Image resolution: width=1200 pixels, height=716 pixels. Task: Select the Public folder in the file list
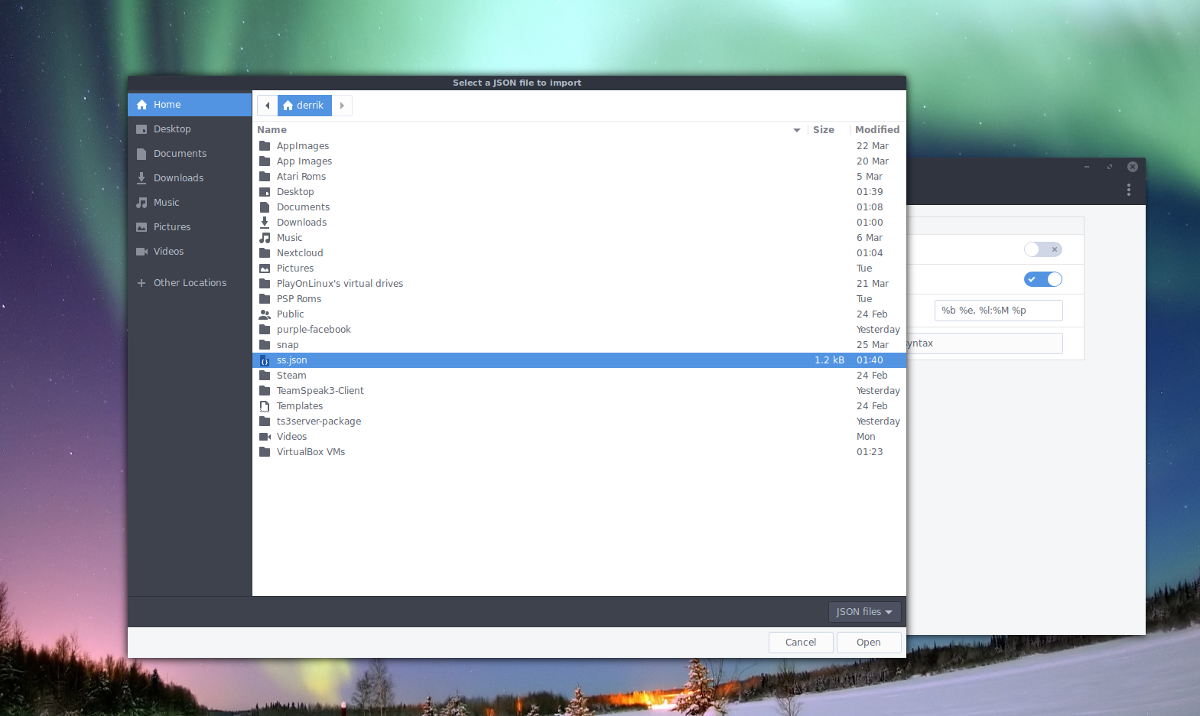tap(290, 313)
